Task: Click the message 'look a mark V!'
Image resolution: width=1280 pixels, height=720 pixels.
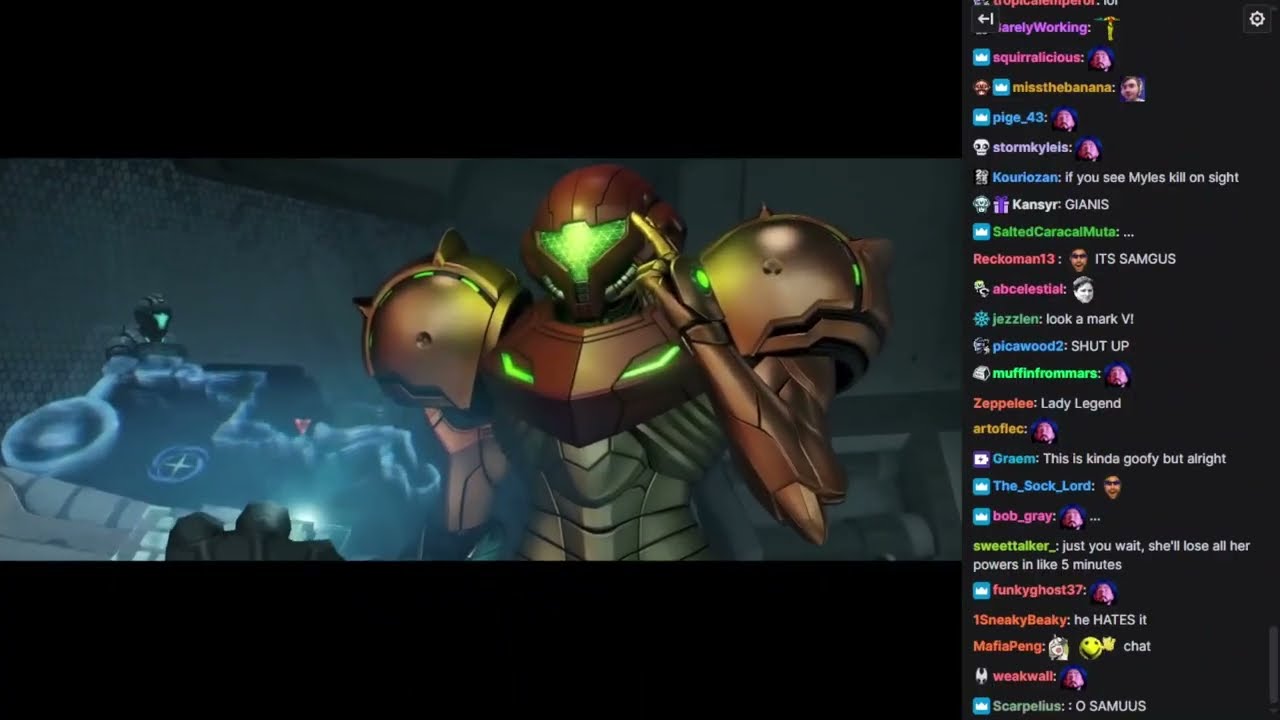Action: [x=1090, y=319]
